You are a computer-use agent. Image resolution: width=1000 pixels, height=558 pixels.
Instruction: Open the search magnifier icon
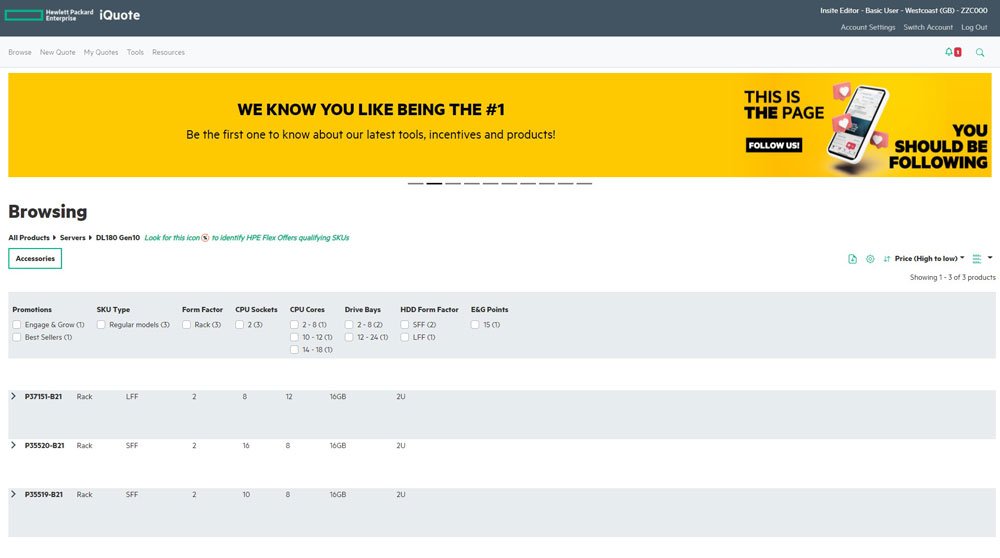point(980,52)
